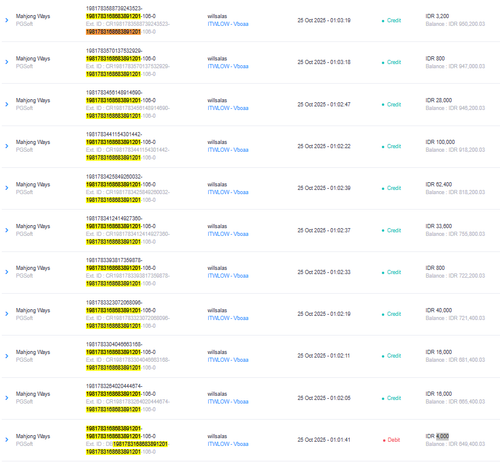Click the 'IDR 62,400' amount
Screen dimensions: 500x467
pyautogui.click(x=439, y=184)
